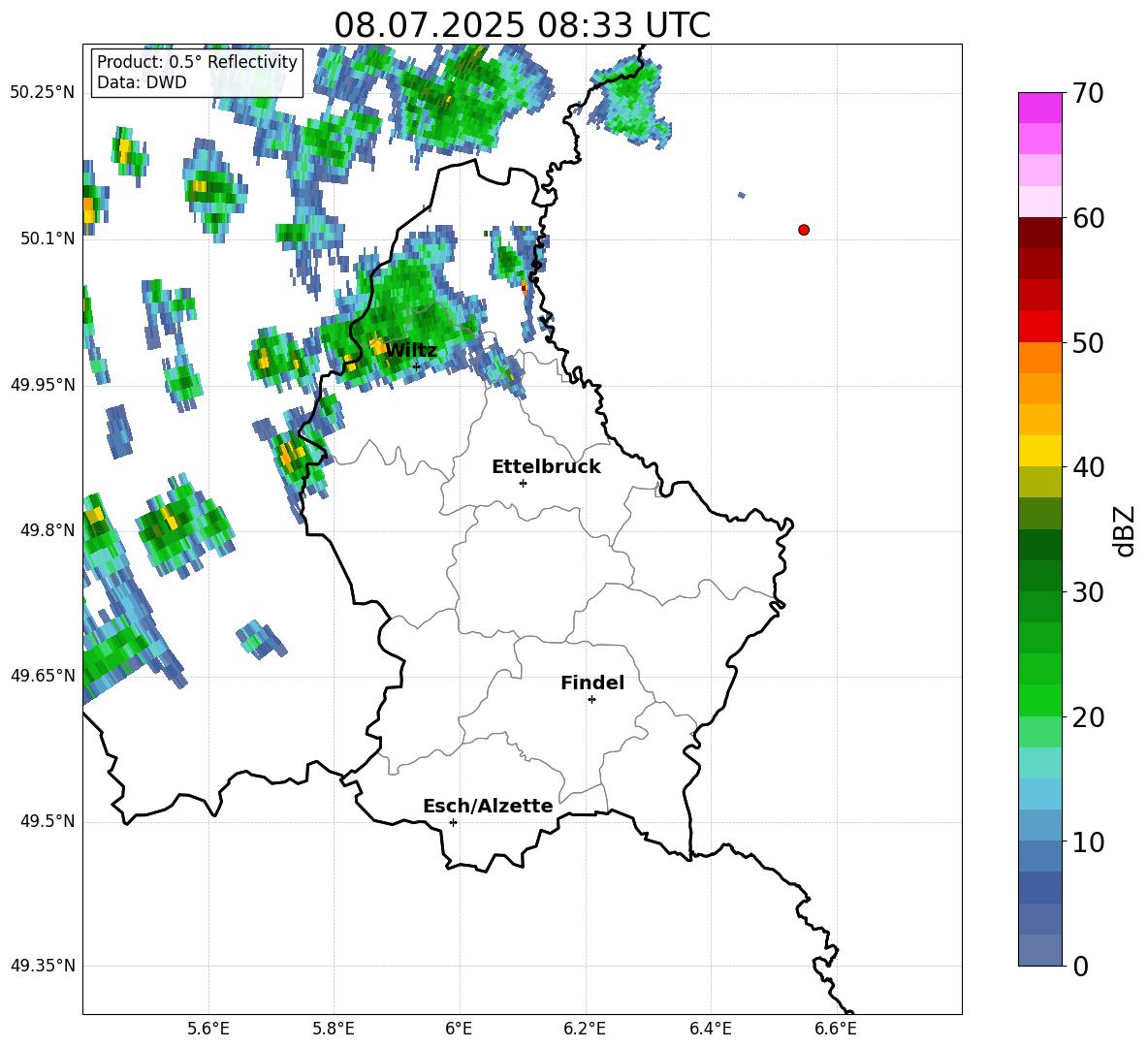Click the 5.8°E longitude label
1148x1048 pixels.
click(x=334, y=1029)
